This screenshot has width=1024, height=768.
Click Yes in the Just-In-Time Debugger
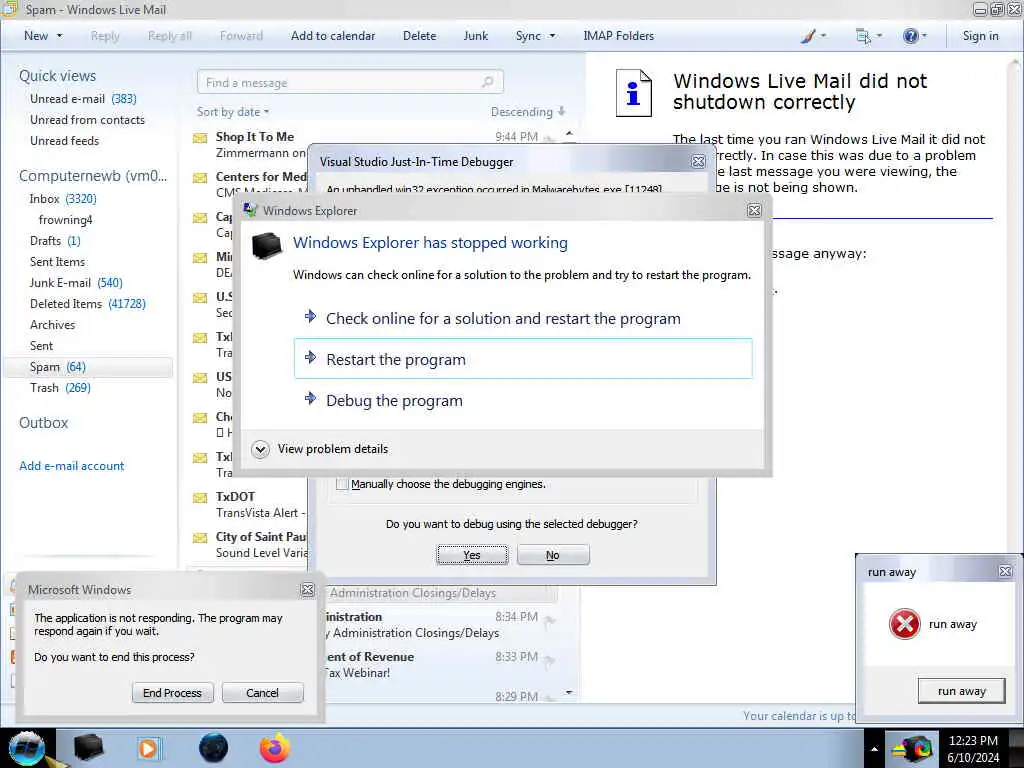(472, 554)
